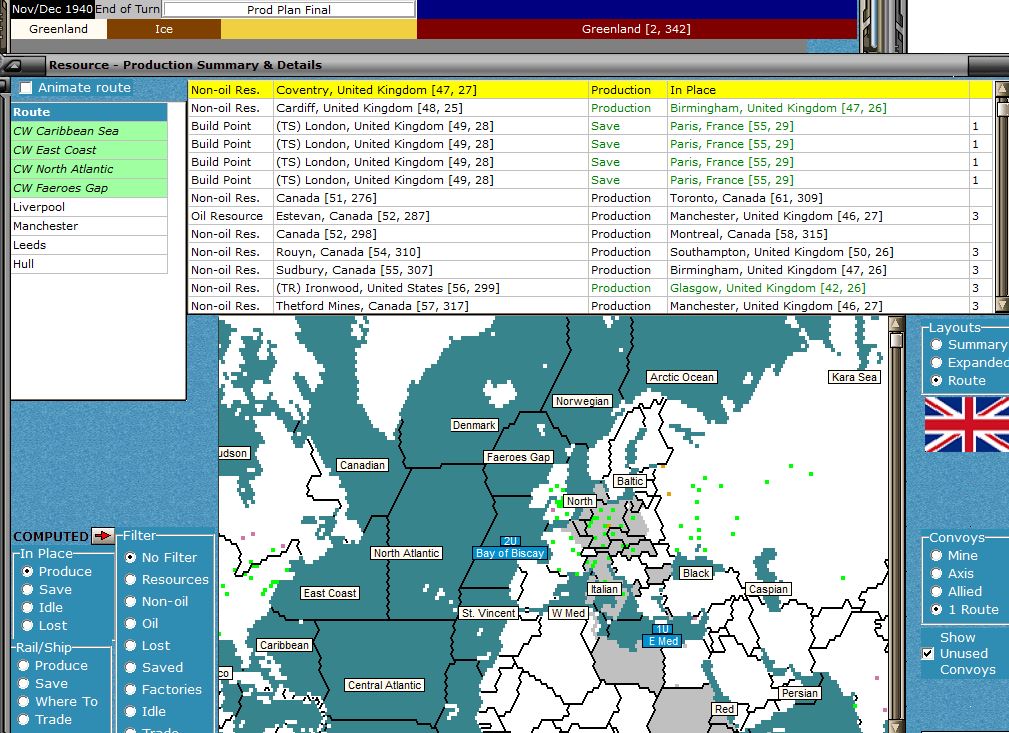Choose the Oil filter
This screenshot has height=733, width=1009.
(x=131, y=624)
